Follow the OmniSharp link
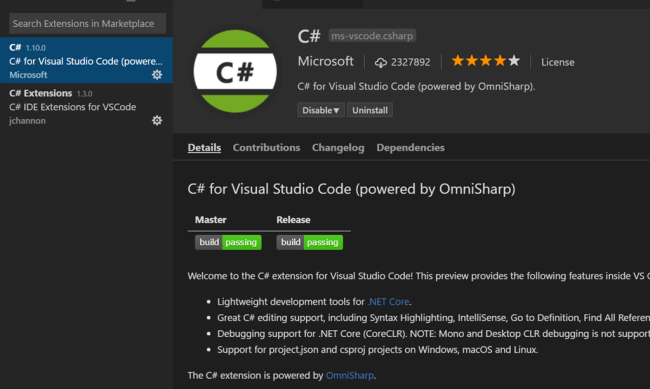This screenshot has width=650, height=389. point(350,376)
